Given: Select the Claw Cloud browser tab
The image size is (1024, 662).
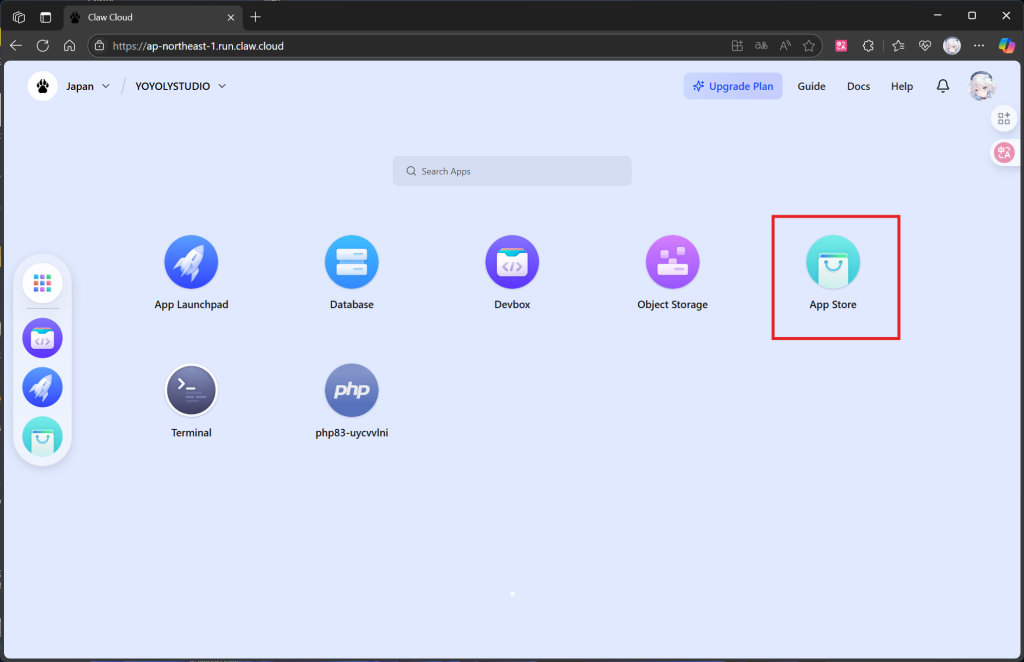Looking at the screenshot, I should pyautogui.click(x=153, y=18).
